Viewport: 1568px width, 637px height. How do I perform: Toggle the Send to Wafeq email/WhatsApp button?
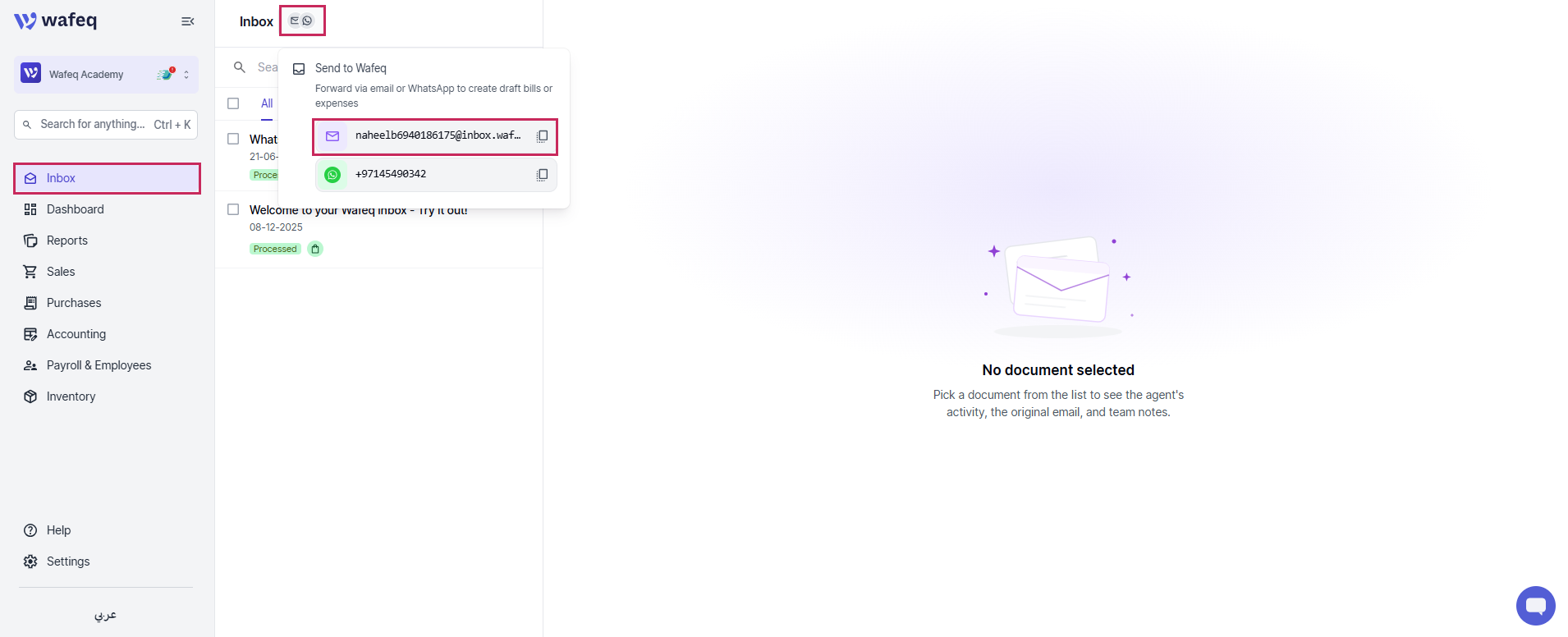[x=302, y=21]
